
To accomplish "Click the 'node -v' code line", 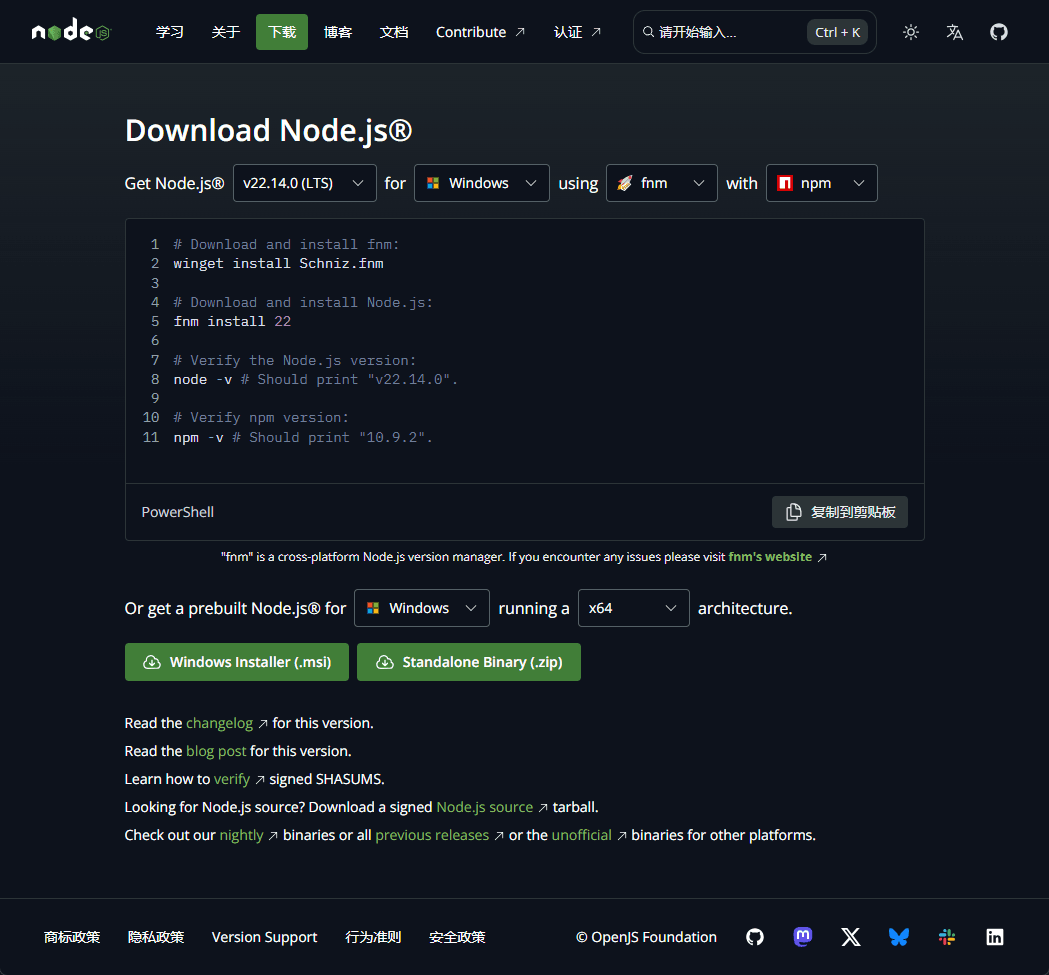I will coord(315,379).
